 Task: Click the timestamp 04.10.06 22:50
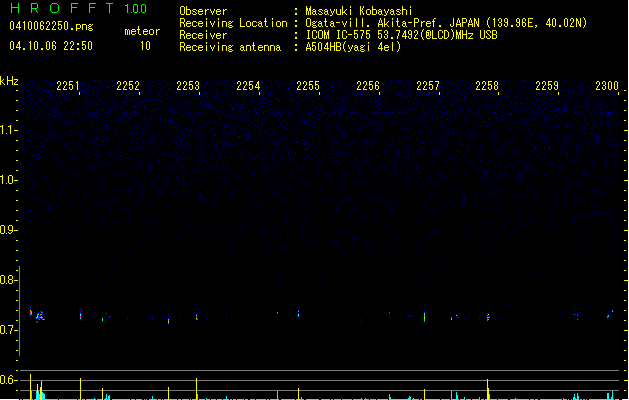51,46
